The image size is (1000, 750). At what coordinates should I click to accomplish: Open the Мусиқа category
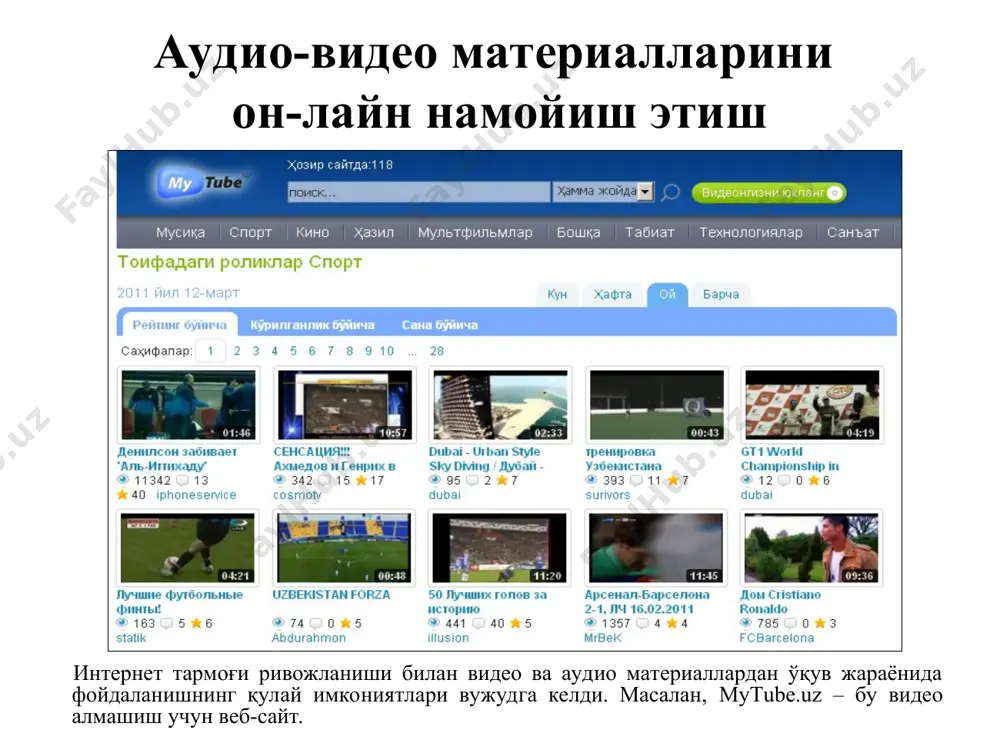[x=180, y=233]
